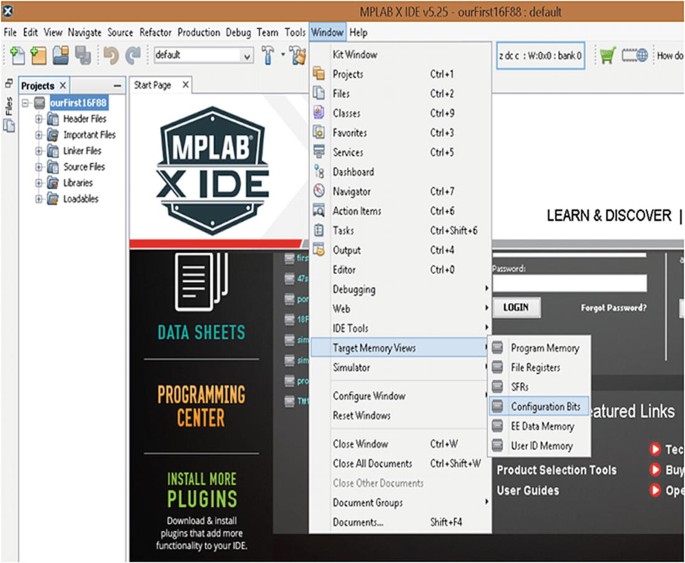Choose Program Memory from the submenu

point(544,348)
